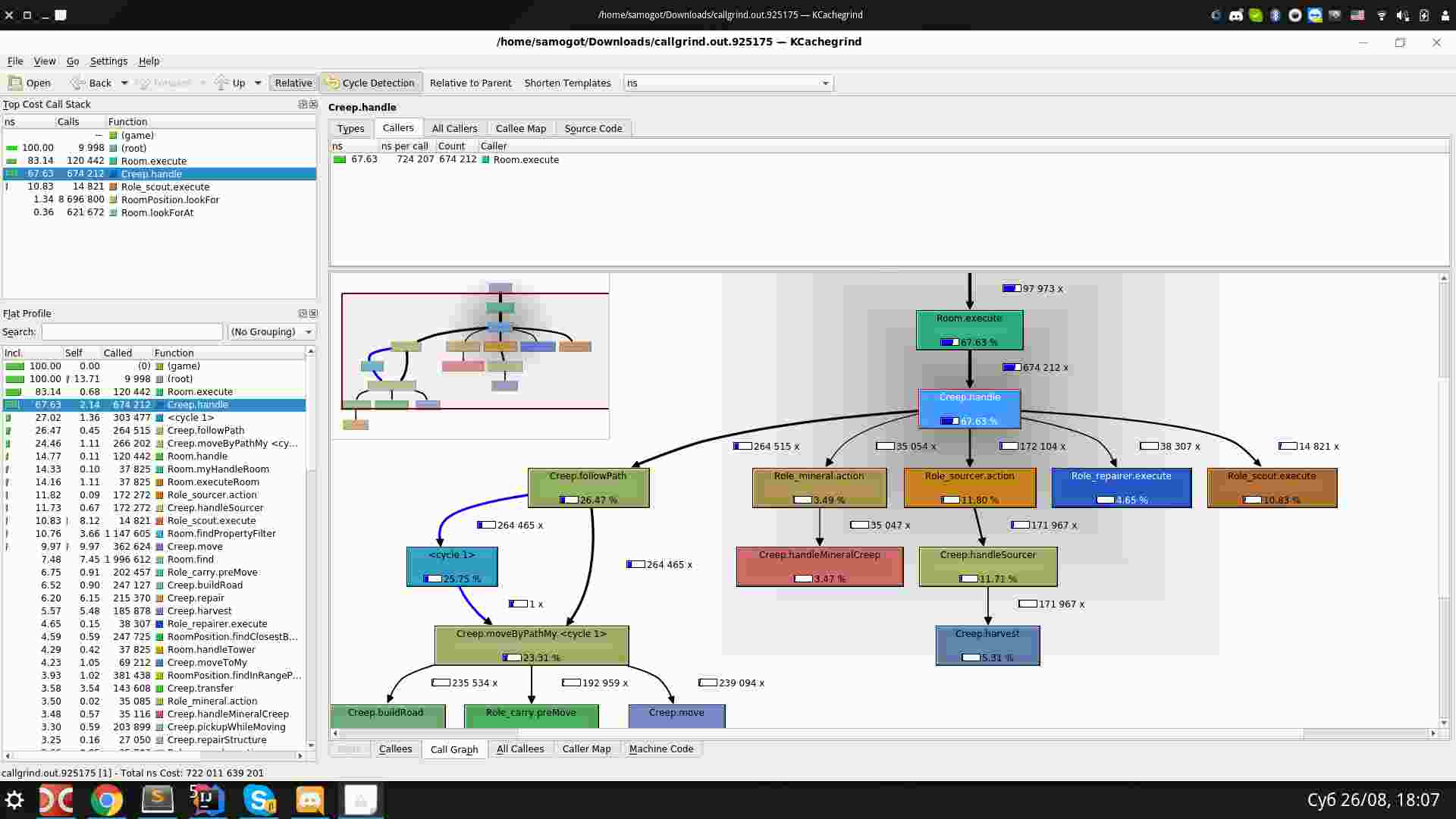Enable Relative to Parent option
Image resolution: width=1456 pixels, height=819 pixels.
(x=470, y=83)
